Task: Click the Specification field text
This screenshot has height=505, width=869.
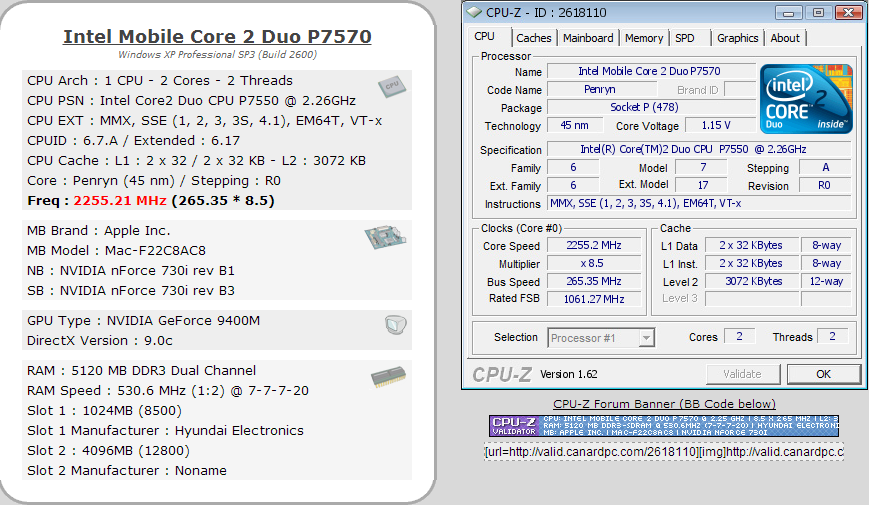Action: (699, 149)
